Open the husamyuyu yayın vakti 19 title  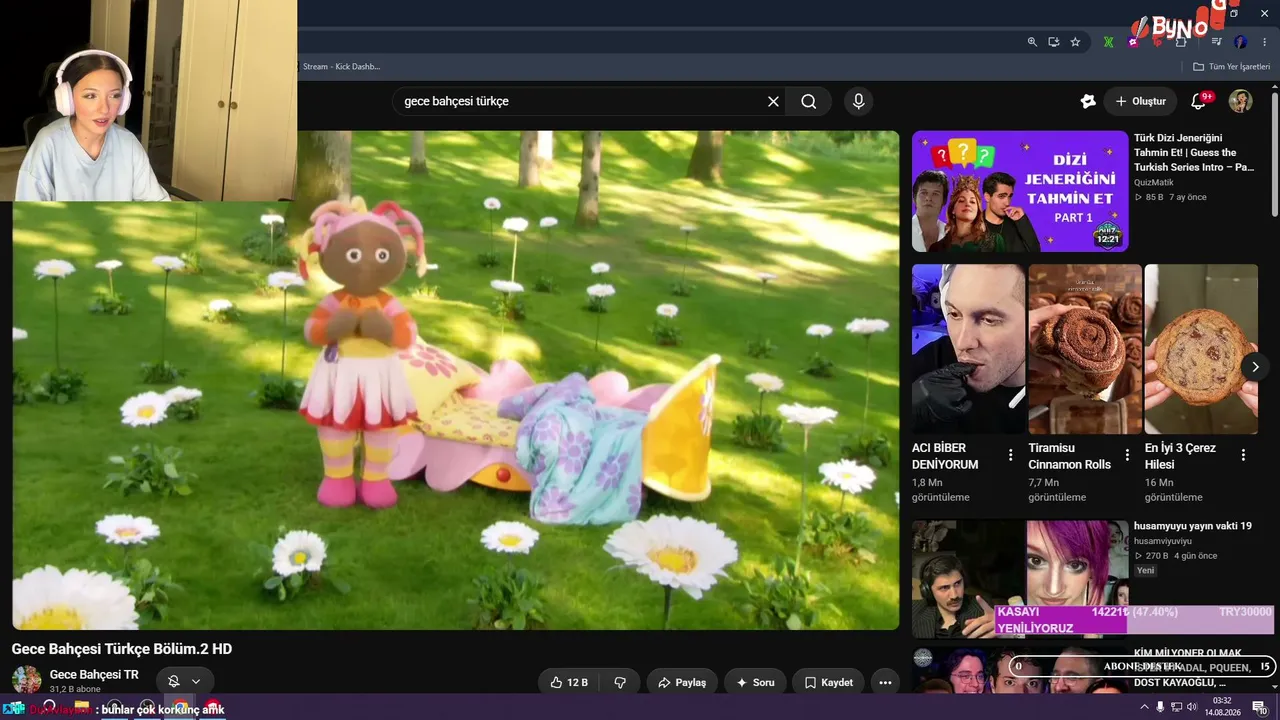coord(1193,526)
